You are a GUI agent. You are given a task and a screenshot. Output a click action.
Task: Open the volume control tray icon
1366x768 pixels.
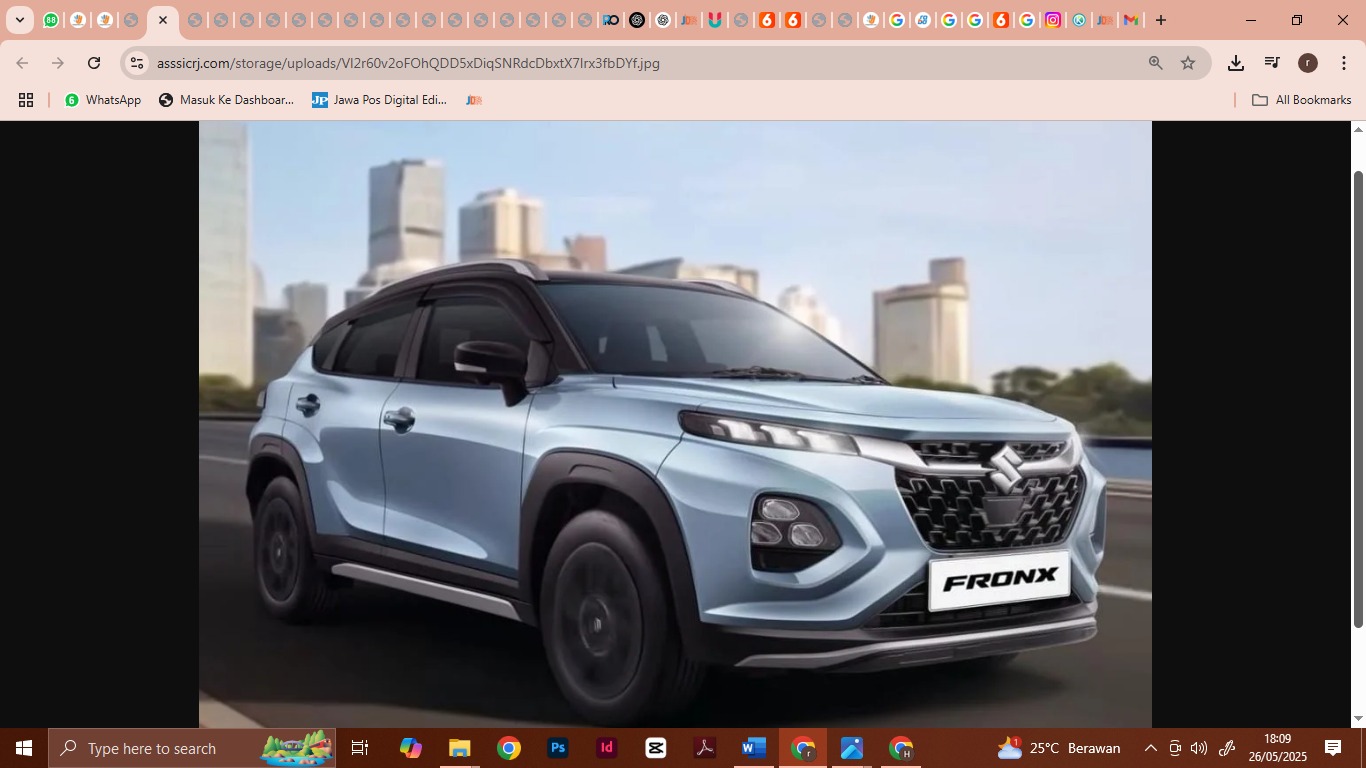coord(1199,748)
